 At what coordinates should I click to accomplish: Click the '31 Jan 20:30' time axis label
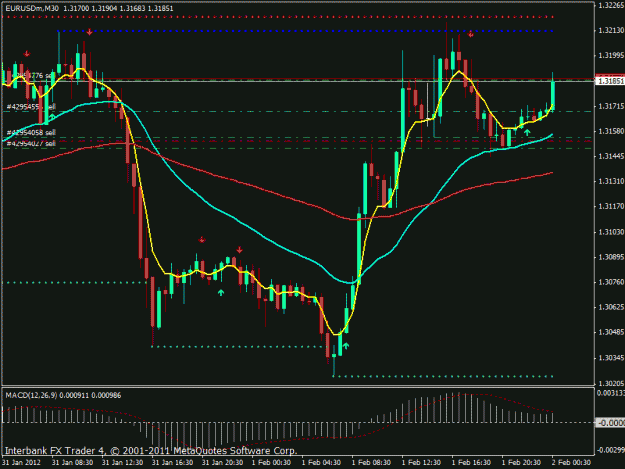point(222,463)
